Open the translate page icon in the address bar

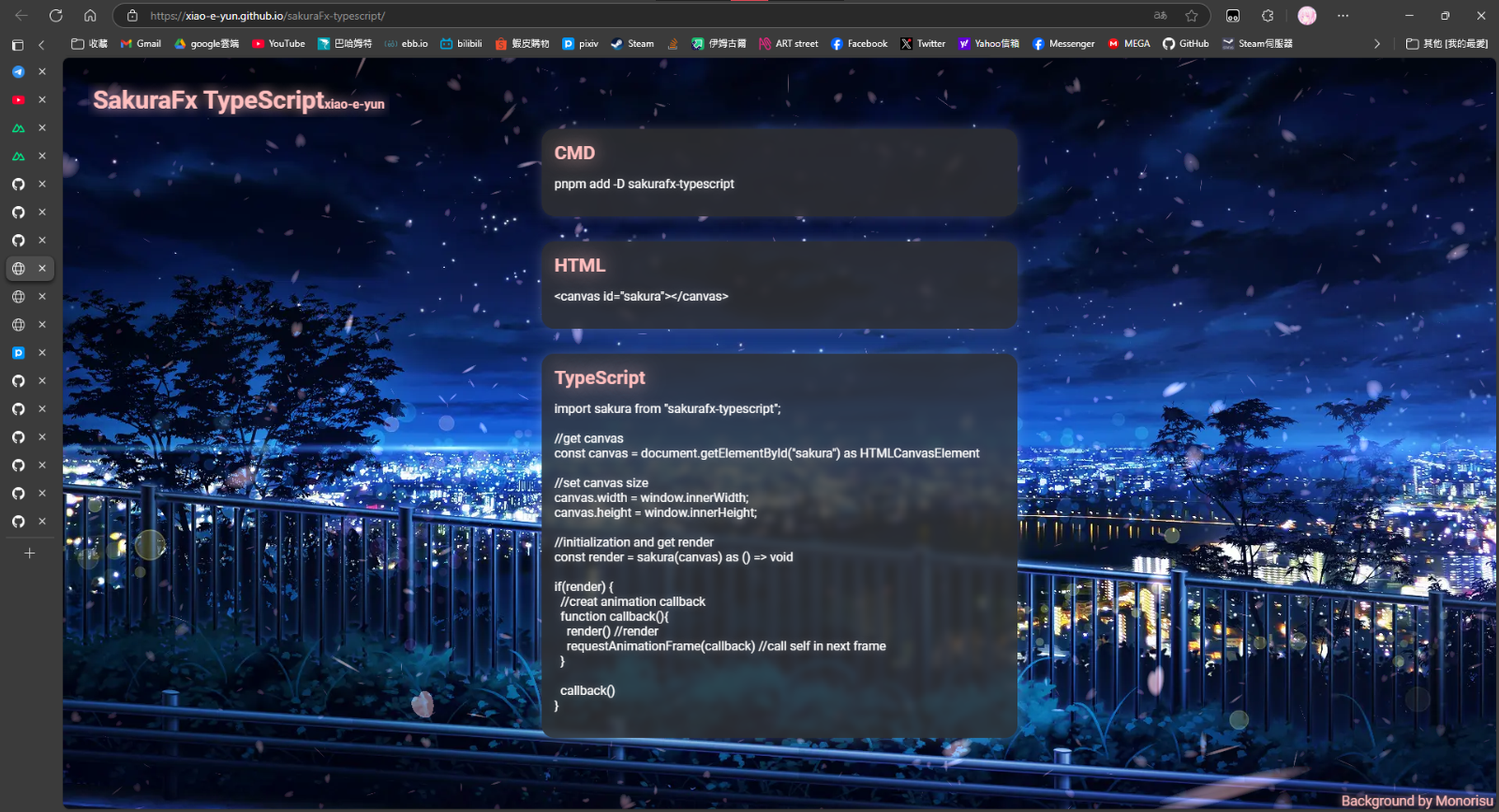pyautogui.click(x=1160, y=16)
